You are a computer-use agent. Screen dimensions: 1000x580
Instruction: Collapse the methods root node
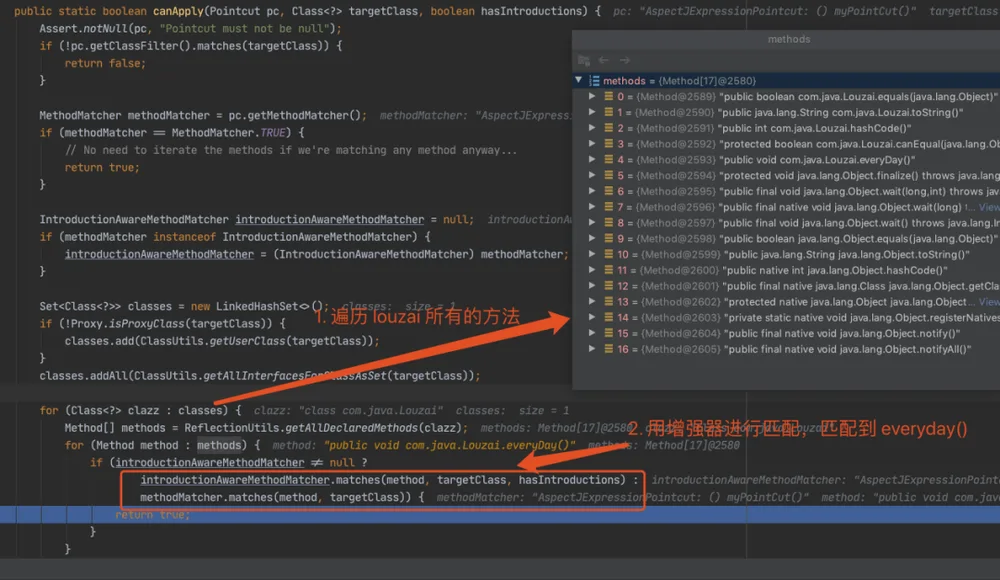[578, 80]
